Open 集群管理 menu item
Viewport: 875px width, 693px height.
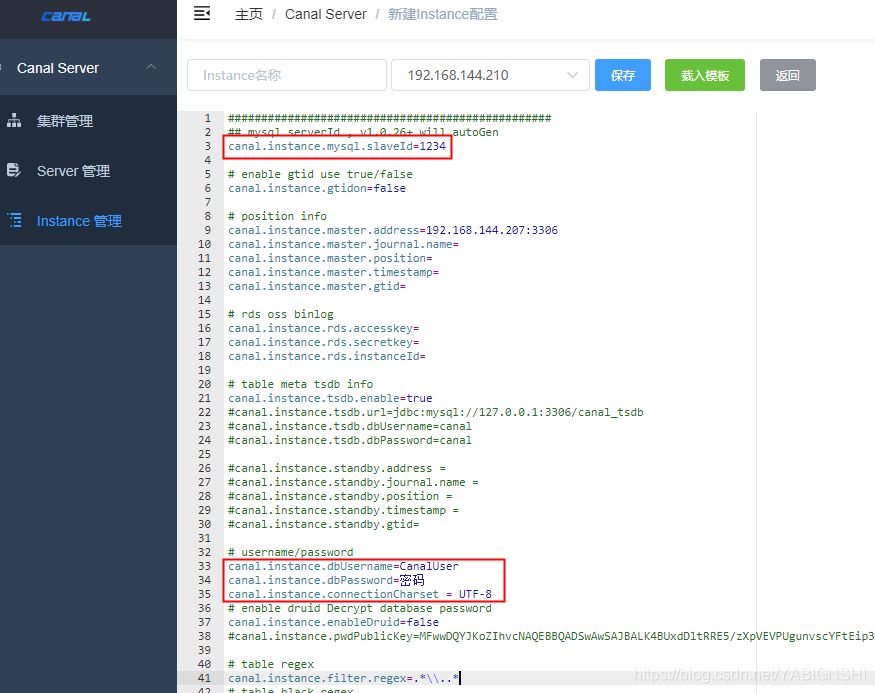pos(65,121)
